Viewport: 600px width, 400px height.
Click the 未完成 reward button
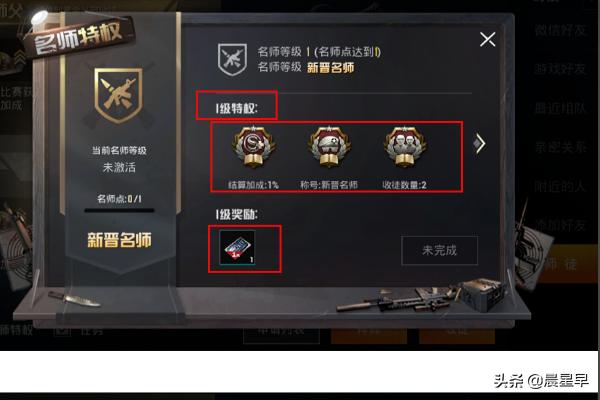coord(439,250)
